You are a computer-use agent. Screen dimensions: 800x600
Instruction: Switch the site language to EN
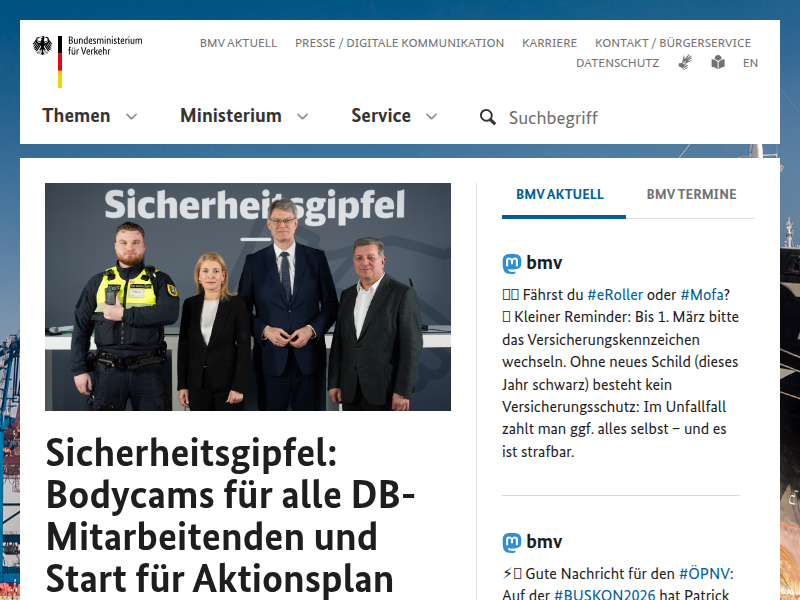pyautogui.click(x=750, y=63)
